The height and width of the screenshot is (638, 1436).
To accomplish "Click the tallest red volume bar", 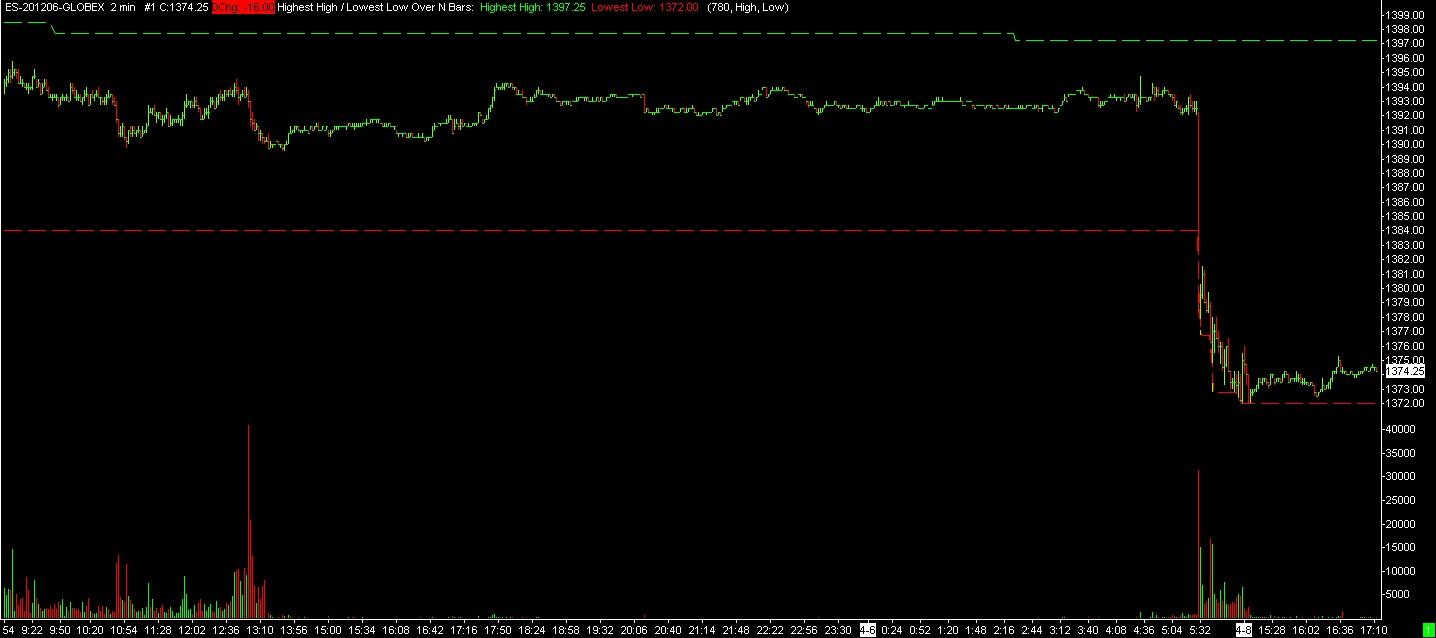I will coord(248,520).
